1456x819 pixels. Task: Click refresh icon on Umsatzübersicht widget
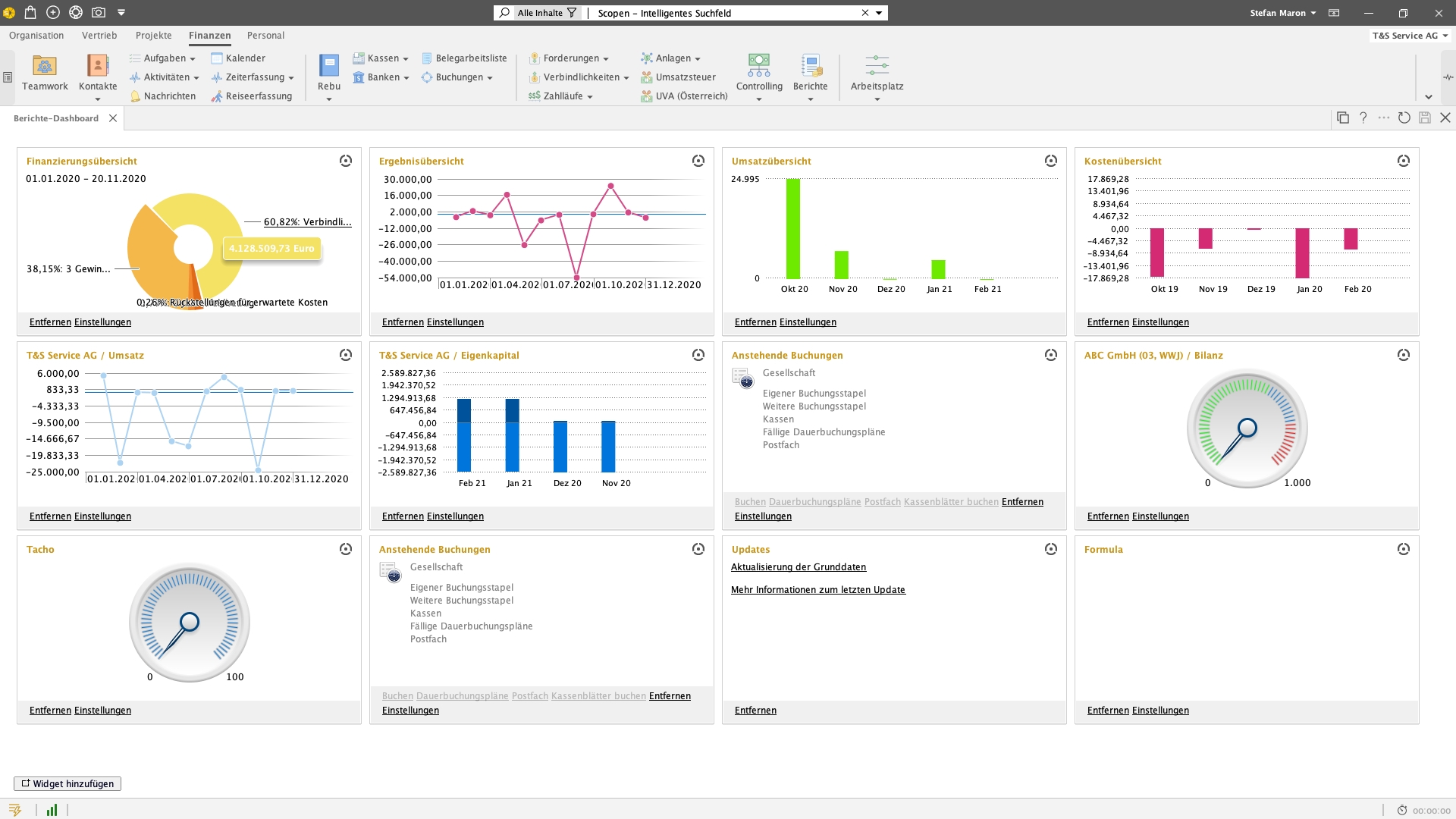click(x=1050, y=161)
